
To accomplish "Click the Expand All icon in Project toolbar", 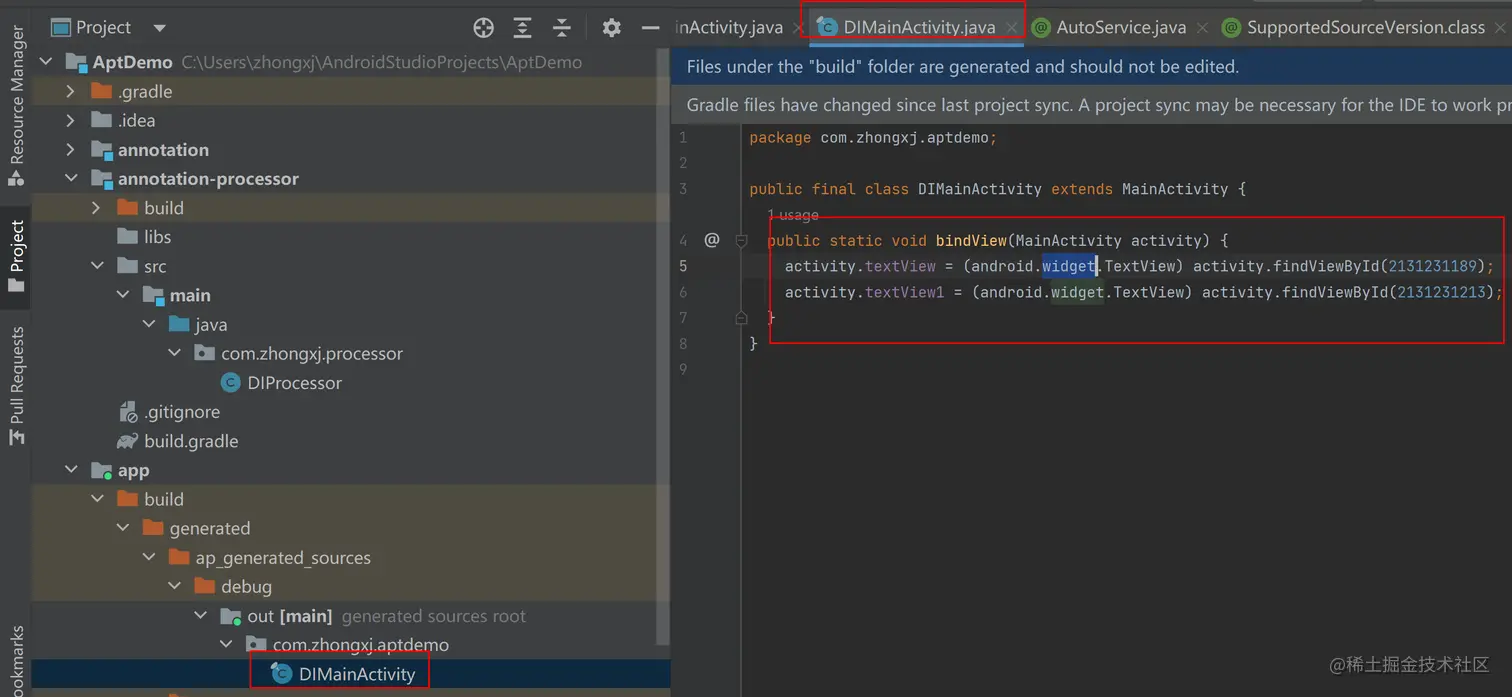I will pos(522,28).
